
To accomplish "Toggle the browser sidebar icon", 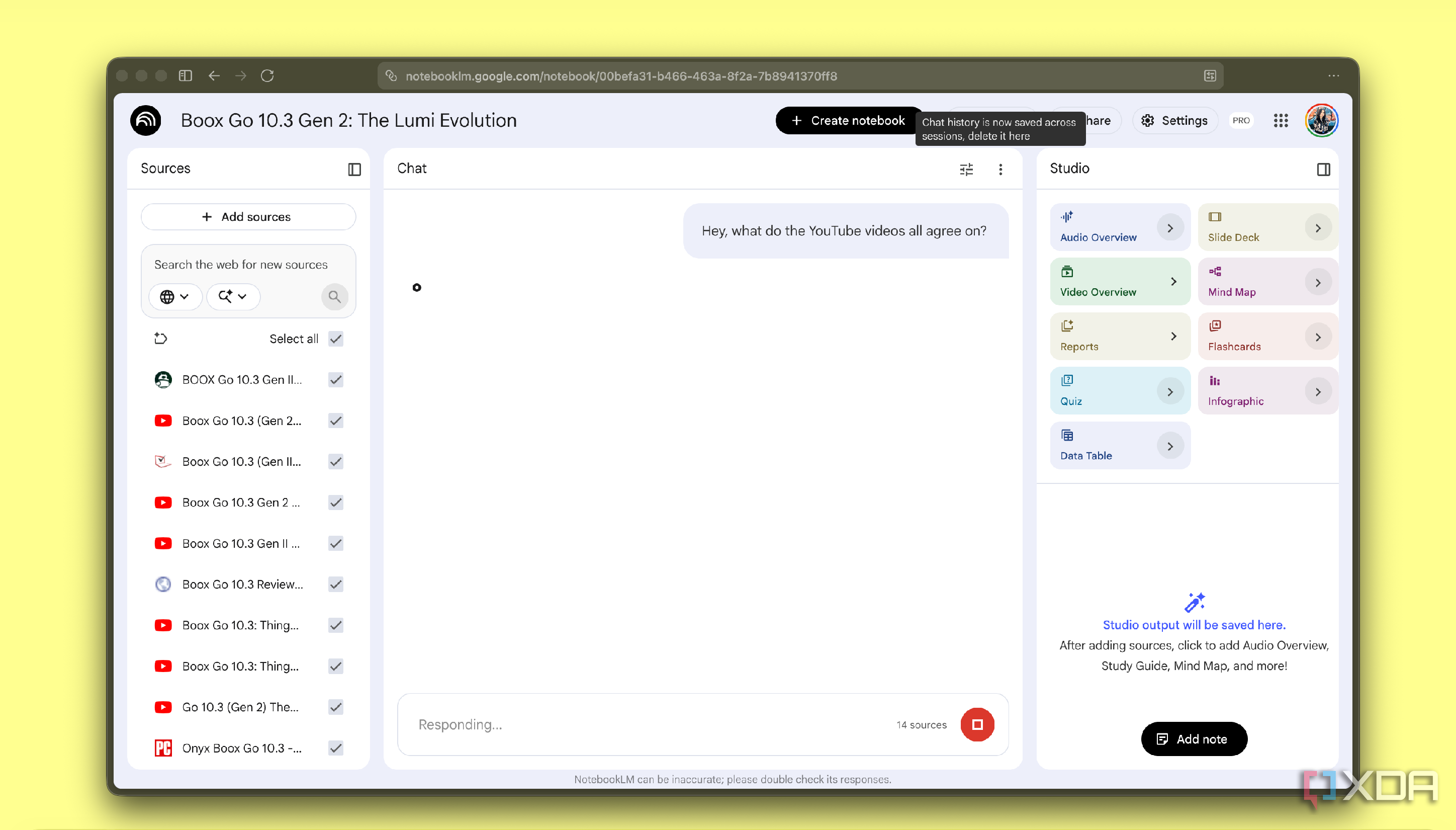I will coord(185,76).
